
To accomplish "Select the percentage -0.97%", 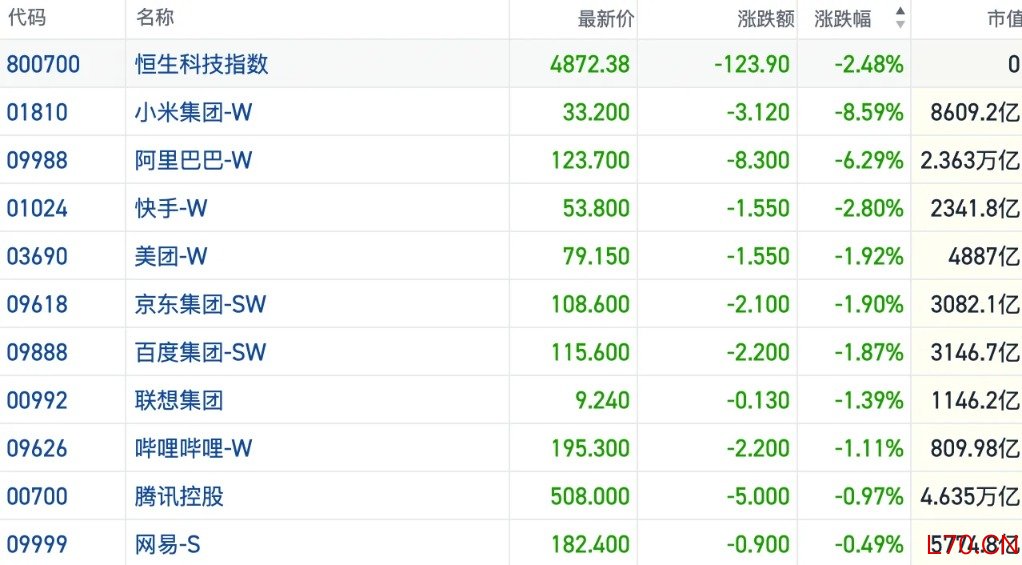I will [x=869, y=497].
